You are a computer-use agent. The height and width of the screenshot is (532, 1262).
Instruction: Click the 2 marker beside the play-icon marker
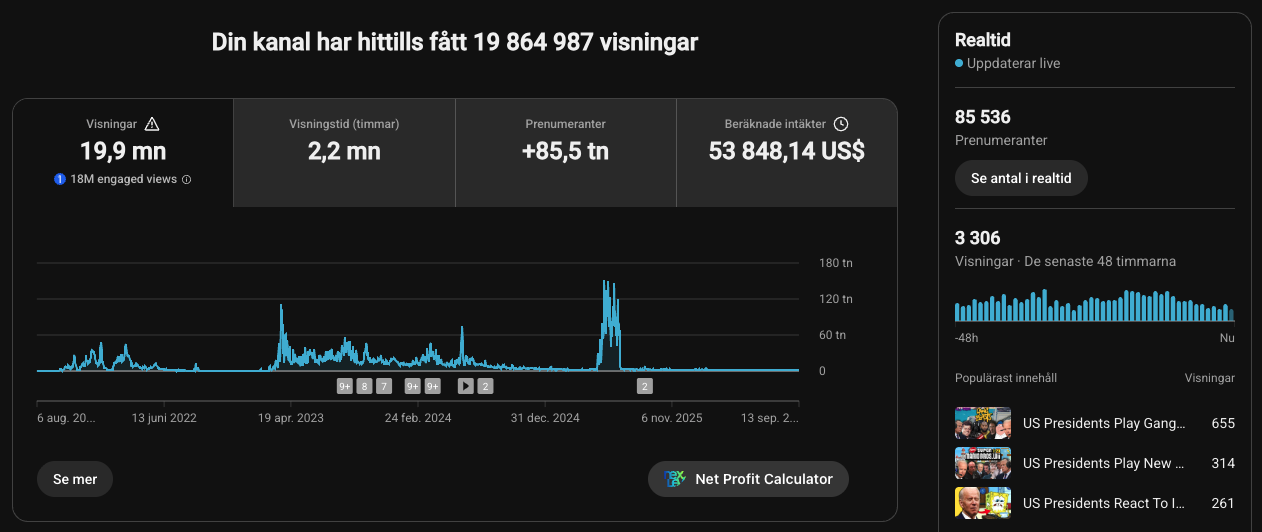pyautogui.click(x=485, y=386)
